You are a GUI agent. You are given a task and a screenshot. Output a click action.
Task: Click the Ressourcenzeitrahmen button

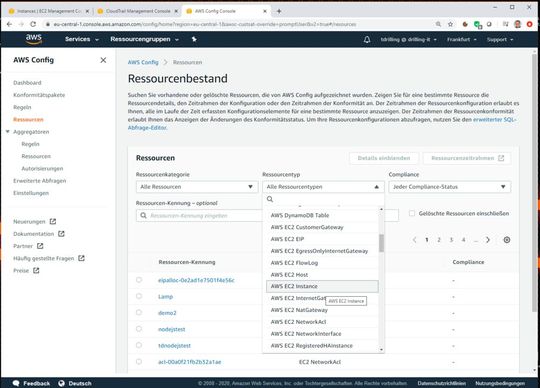coord(467,158)
